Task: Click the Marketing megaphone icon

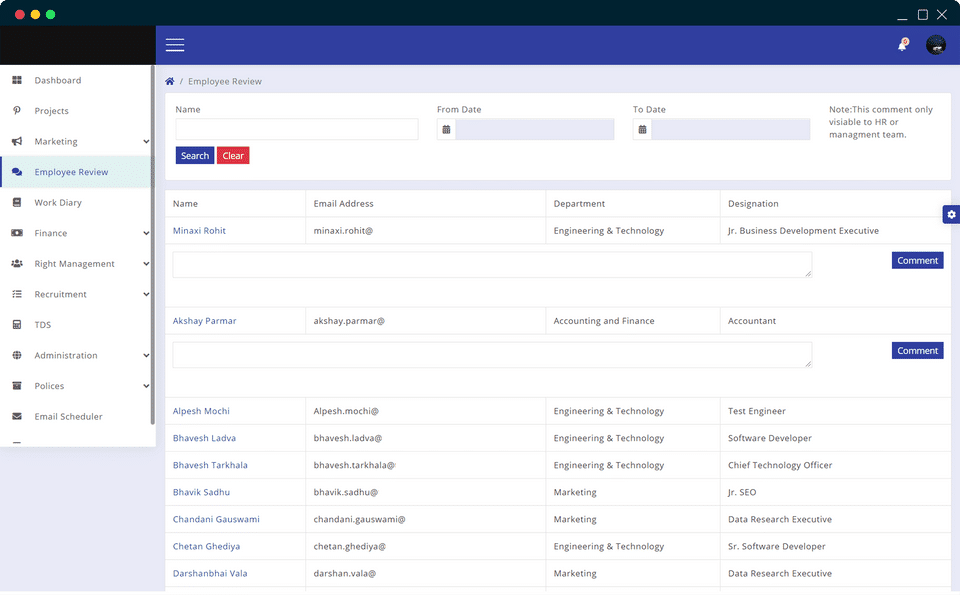Action: pos(17,141)
